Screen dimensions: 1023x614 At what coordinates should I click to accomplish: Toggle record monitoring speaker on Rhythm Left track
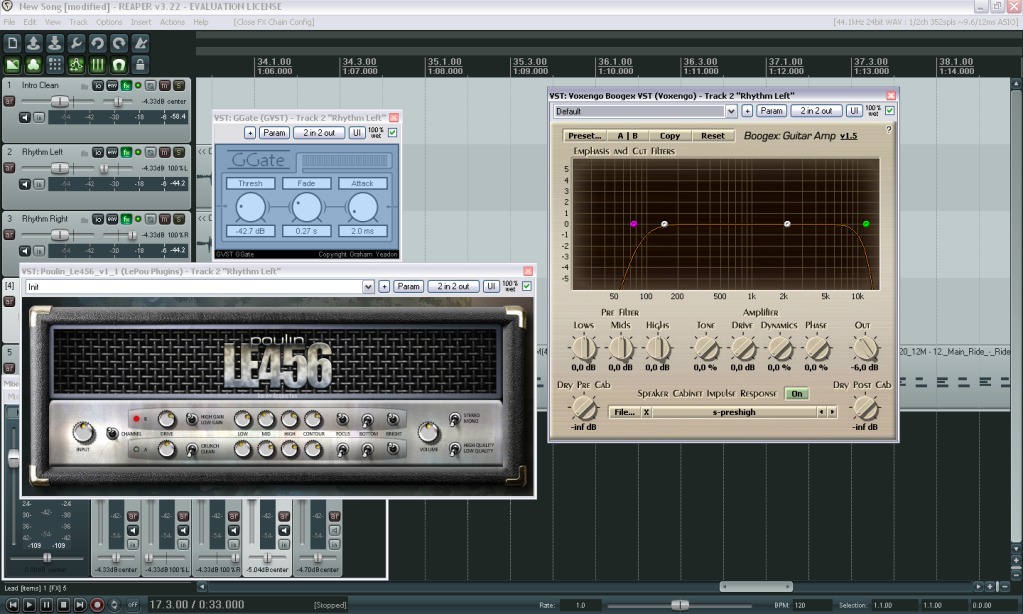(25, 185)
